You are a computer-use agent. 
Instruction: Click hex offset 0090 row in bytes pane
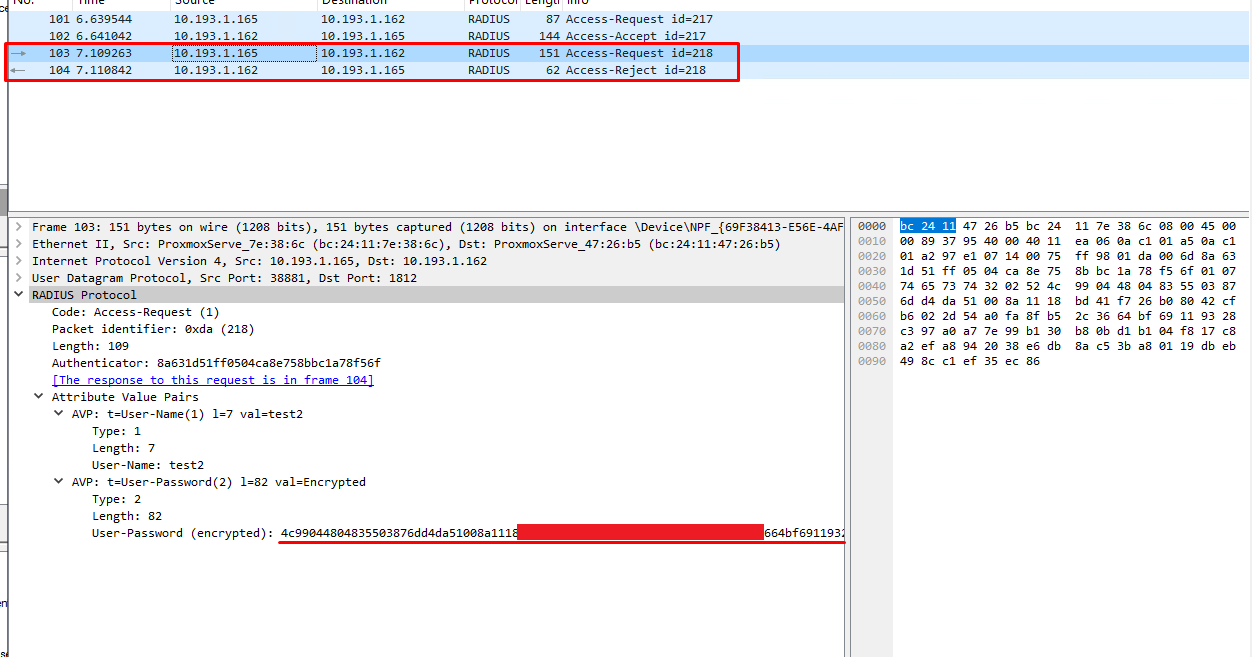coord(872,361)
